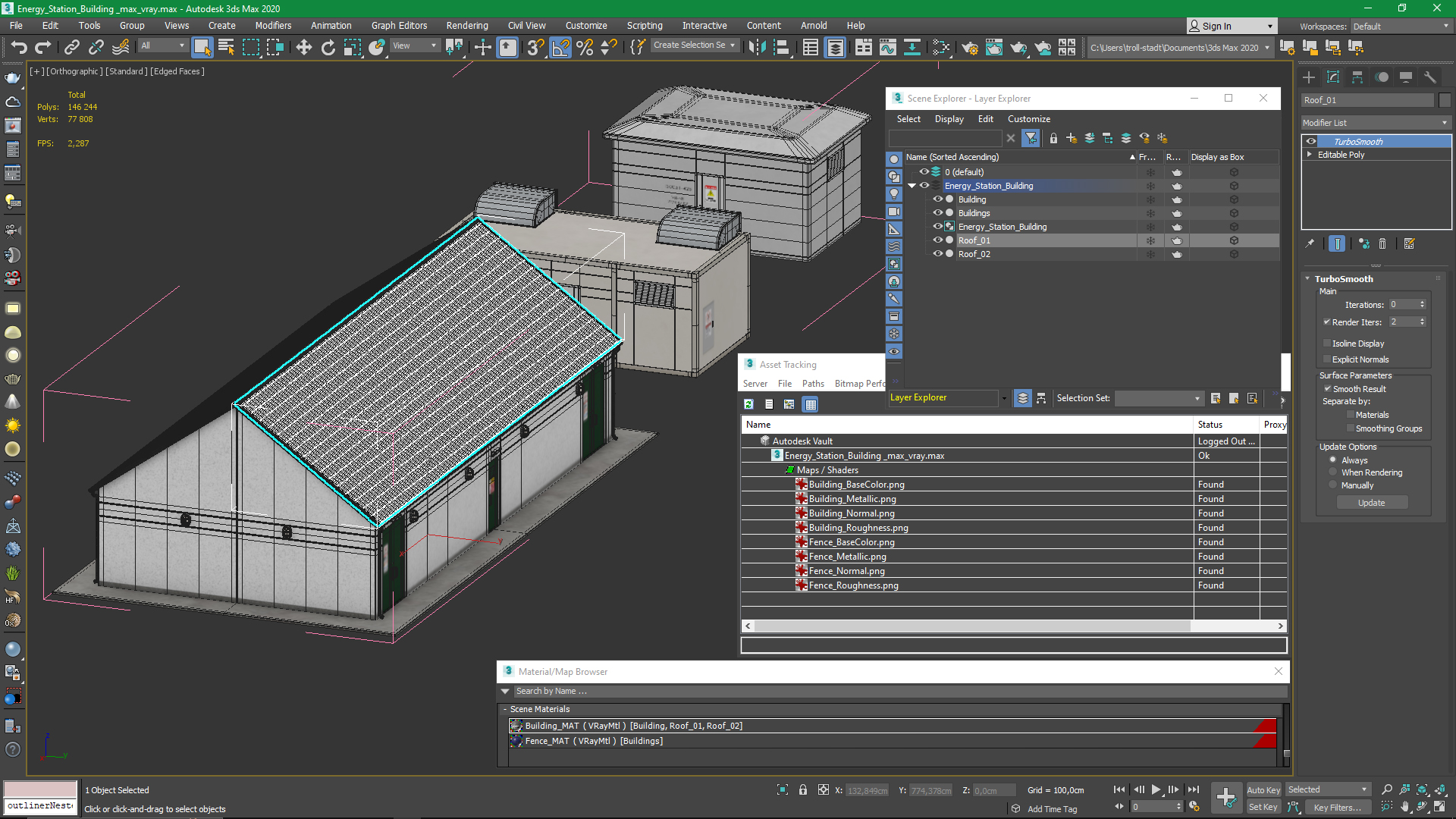Enable Smooth Result checkbox in TurboSmooth

click(1327, 388)
